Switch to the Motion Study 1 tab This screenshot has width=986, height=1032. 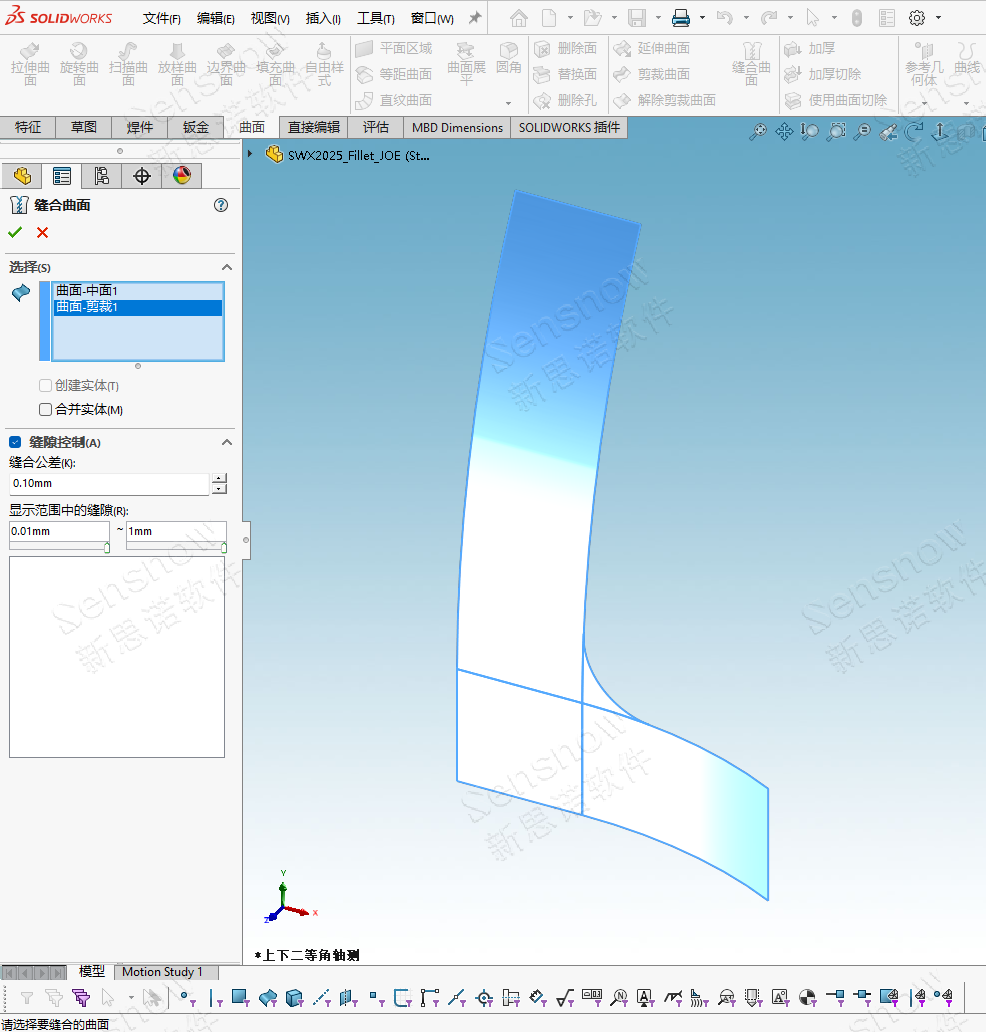pyautogui.click(x=162, y=972)
